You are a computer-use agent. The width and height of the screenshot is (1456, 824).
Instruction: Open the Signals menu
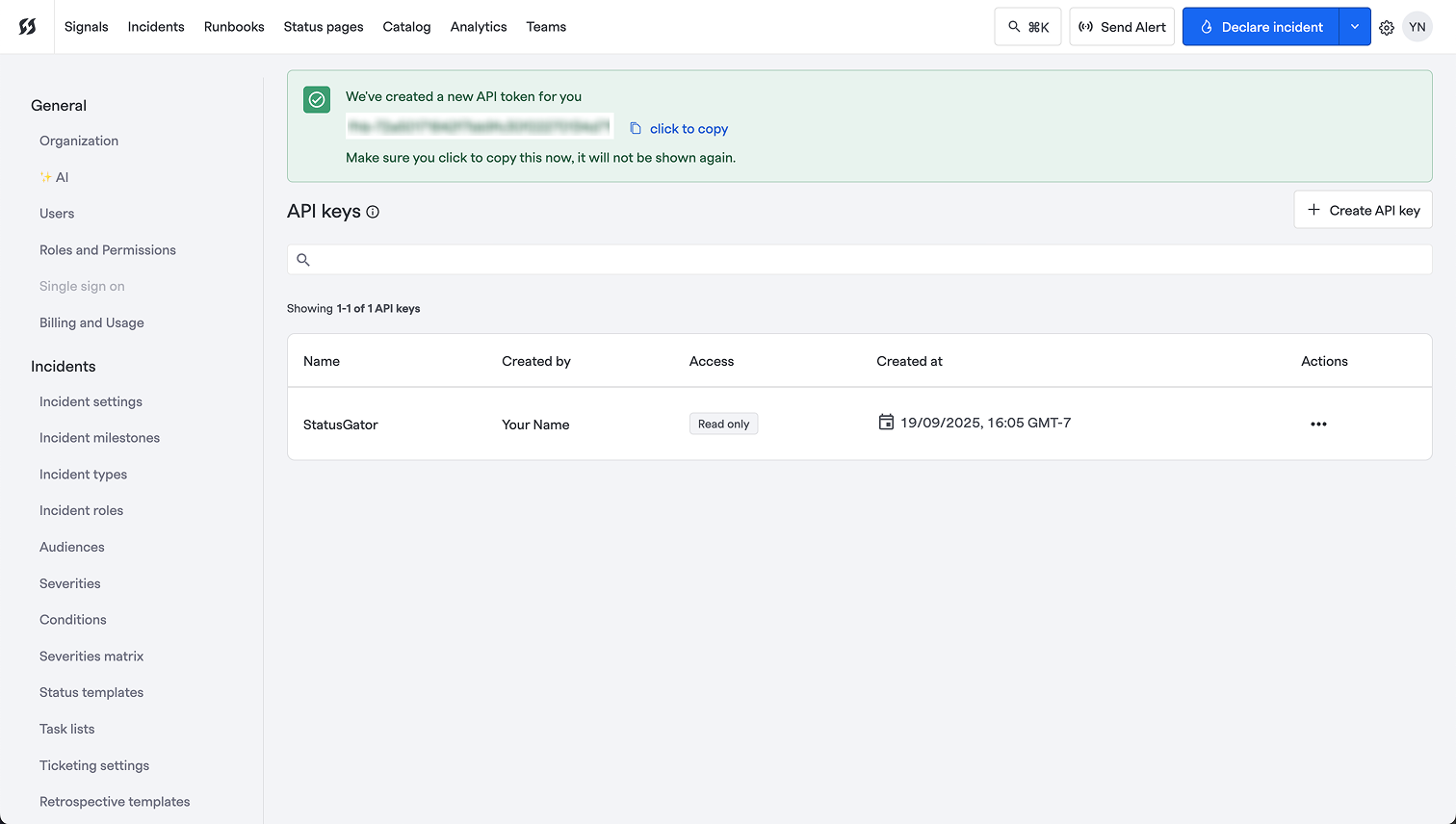coord(87,27)
